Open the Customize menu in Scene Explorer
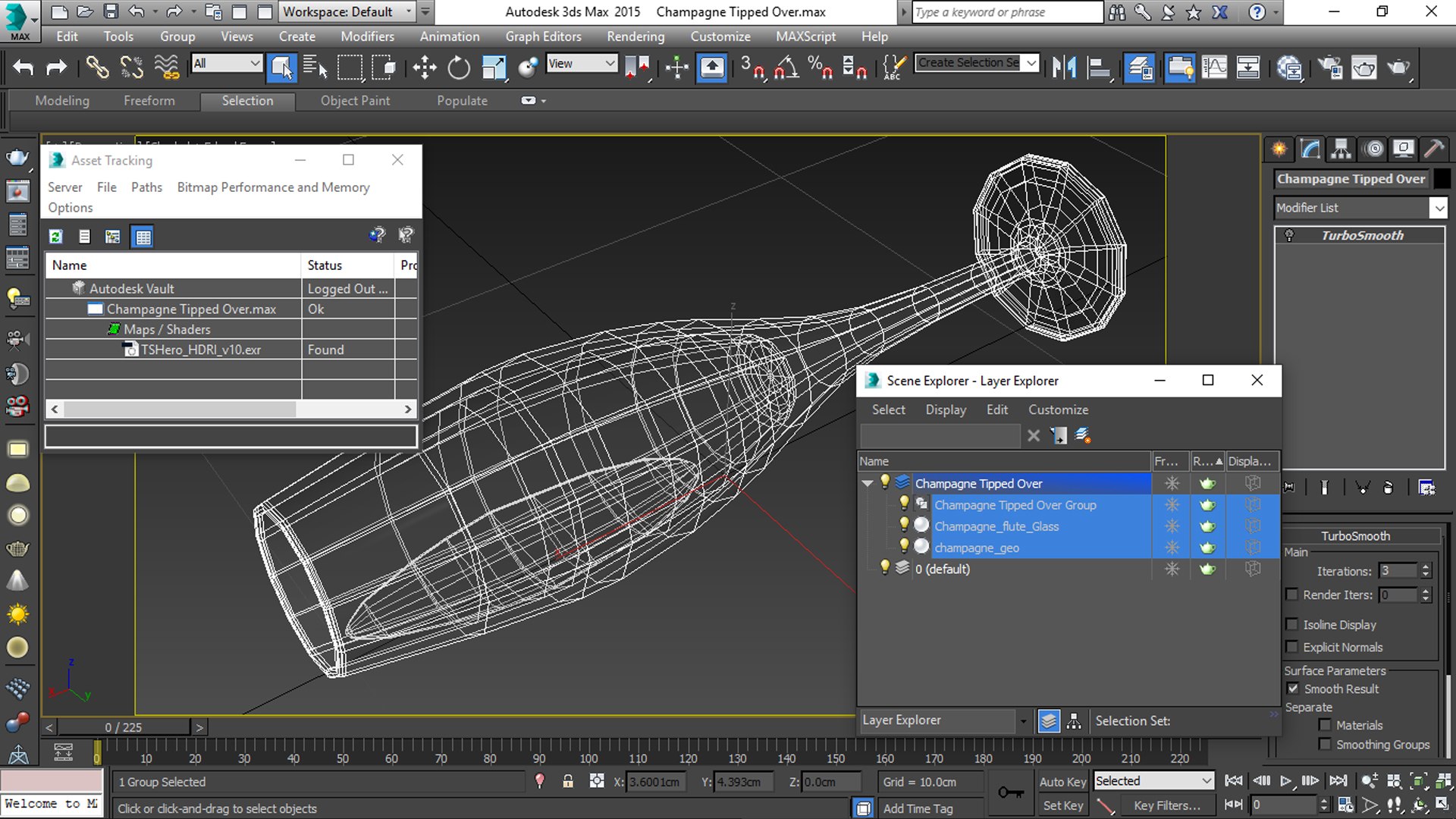1456x819 pixels. click(1058, 409)
